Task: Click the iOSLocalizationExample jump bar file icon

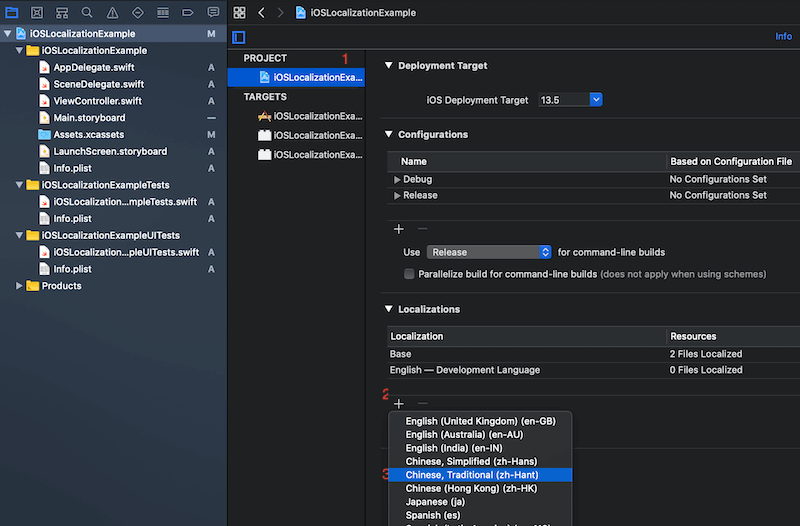Action: tap(301, 13)
